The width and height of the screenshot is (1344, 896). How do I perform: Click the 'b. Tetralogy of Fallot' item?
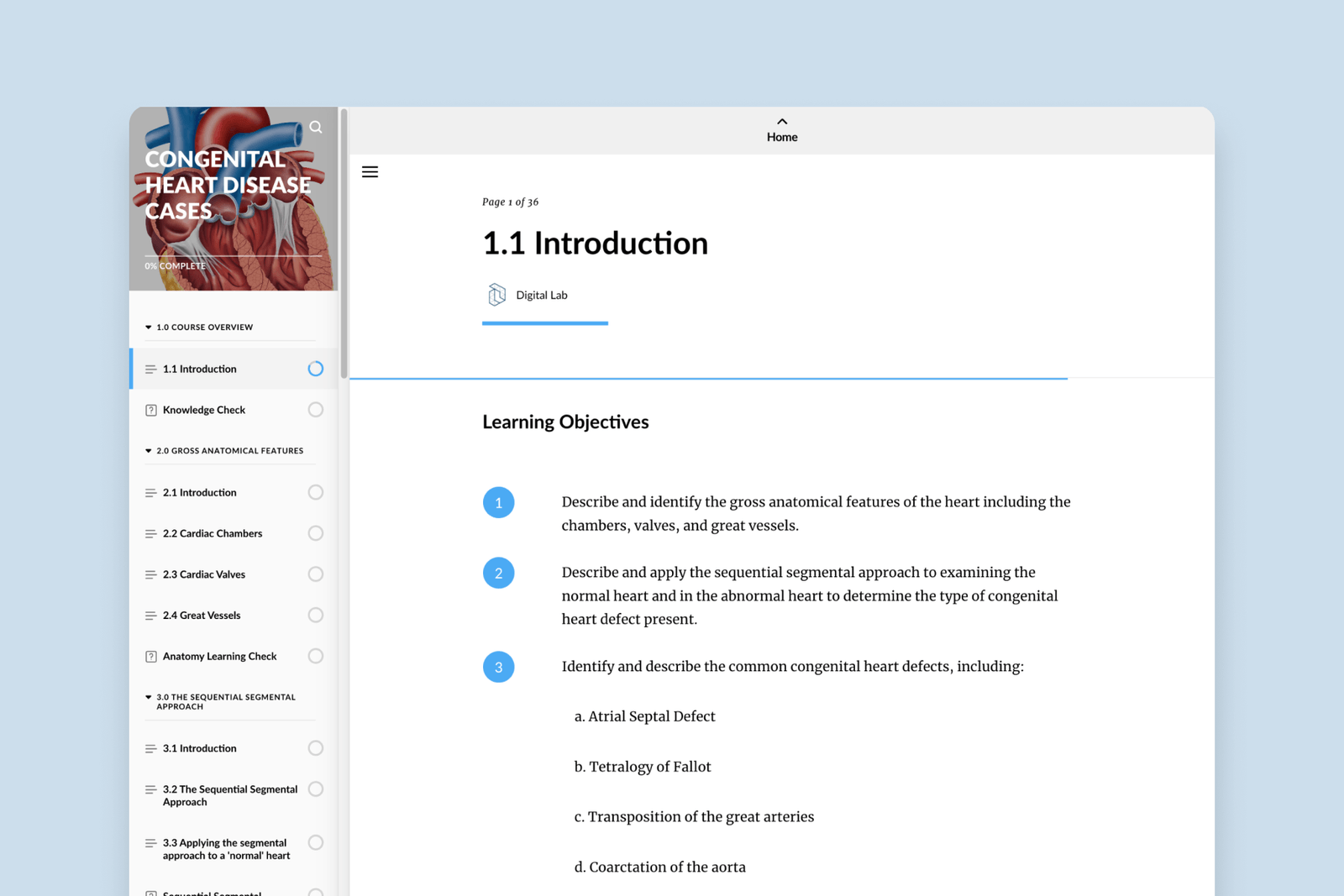click(x=643, y=767)
